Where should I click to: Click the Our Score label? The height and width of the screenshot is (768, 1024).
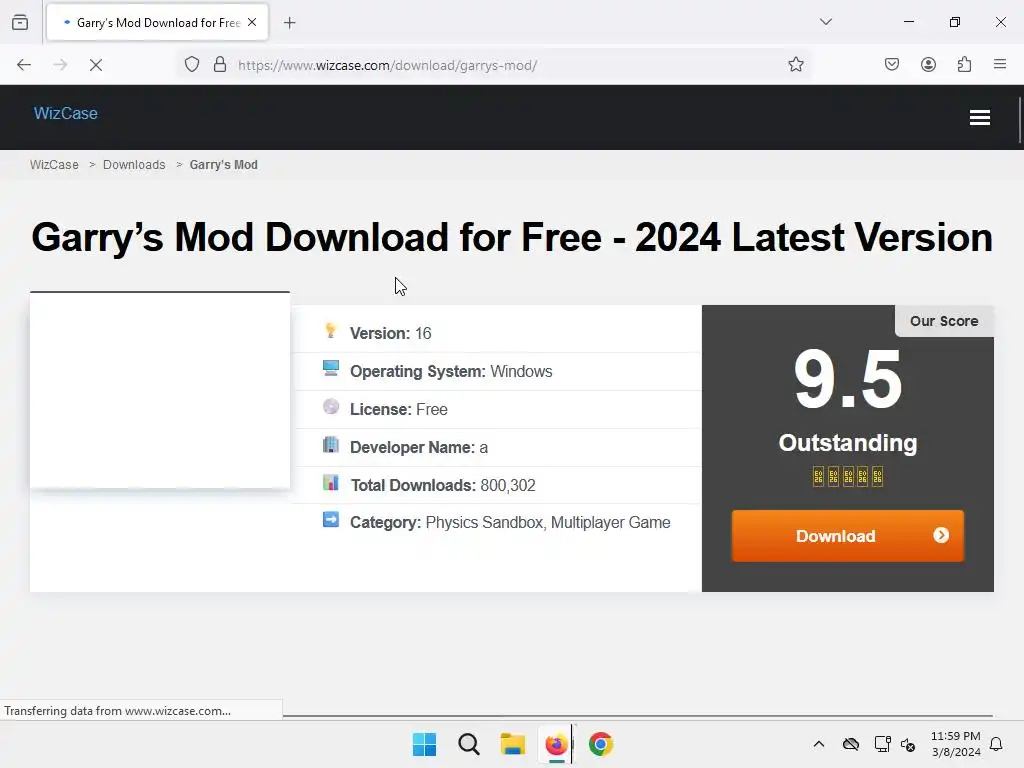coord(944,321)
